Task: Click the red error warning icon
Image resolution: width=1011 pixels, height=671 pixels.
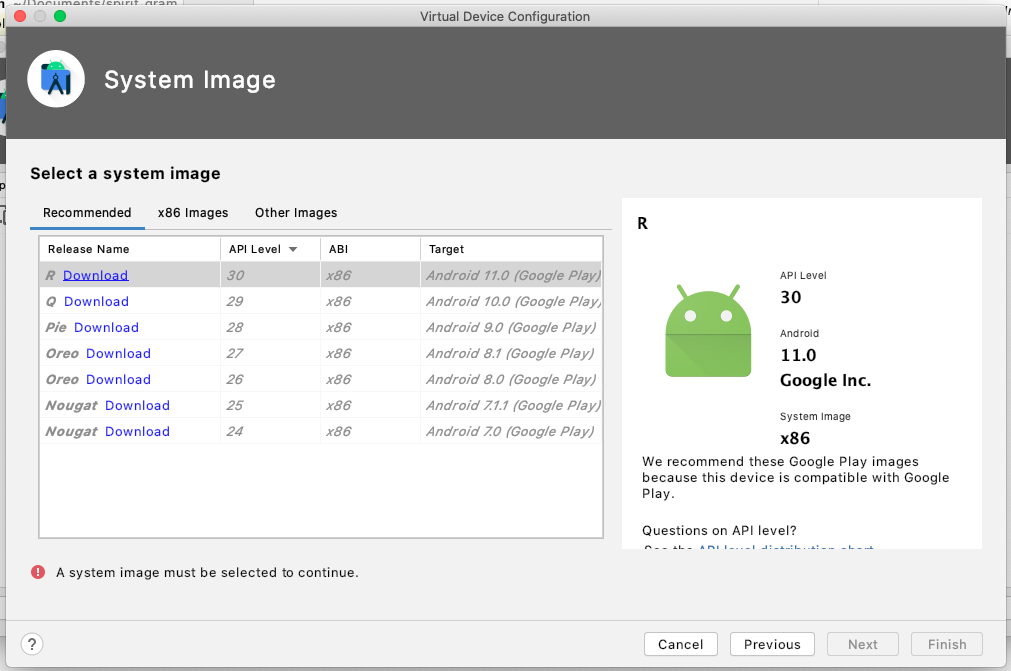Action: click(x=38, y=572)
